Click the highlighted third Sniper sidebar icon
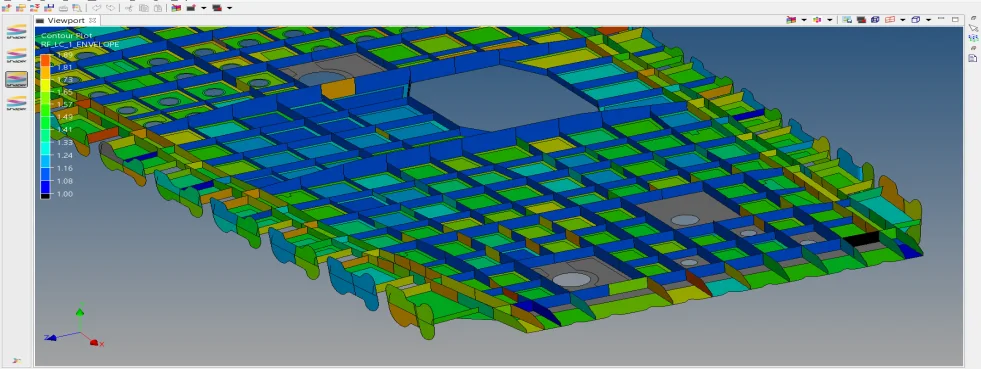Viewport: 981px width, 369px height. pos(16,79)
